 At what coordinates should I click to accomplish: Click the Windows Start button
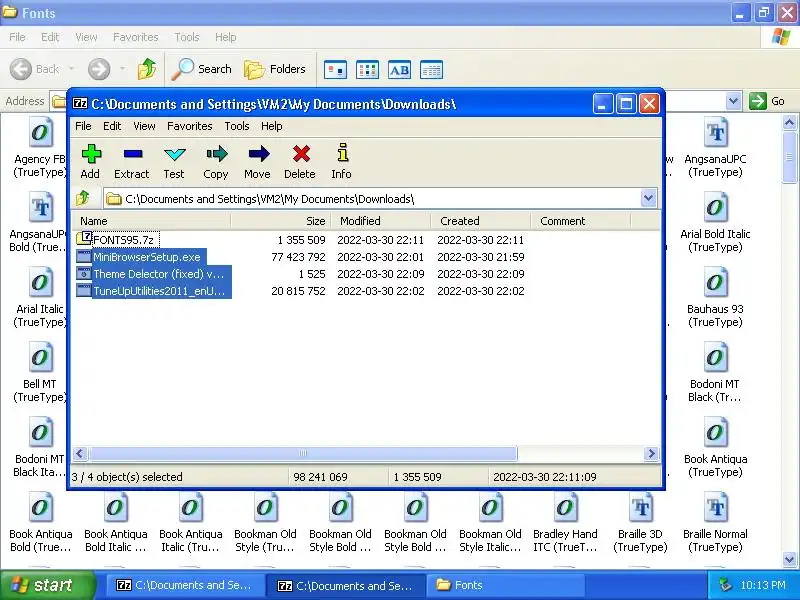[x=48, y=585]
